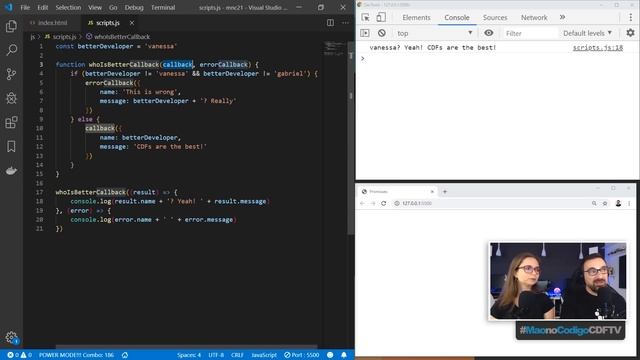Viewport: 640px width, 360px height.
Task: Switch to the Elements tab
Action: tap(416, 18)
